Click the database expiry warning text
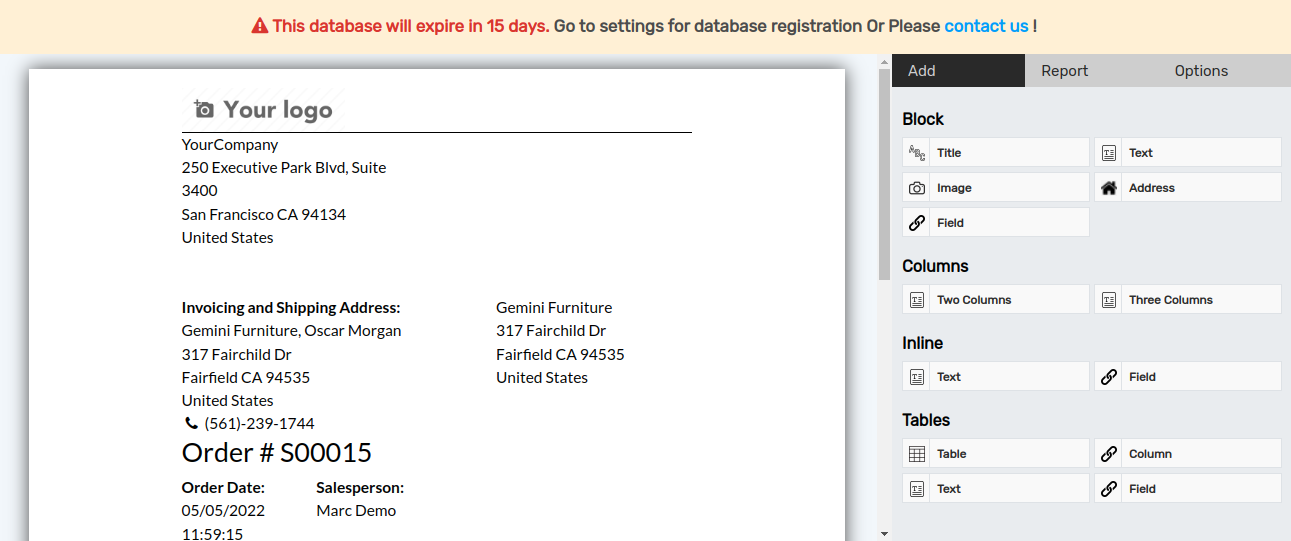The height and width of the screenshot is (541, 1291). pos(411,26)
